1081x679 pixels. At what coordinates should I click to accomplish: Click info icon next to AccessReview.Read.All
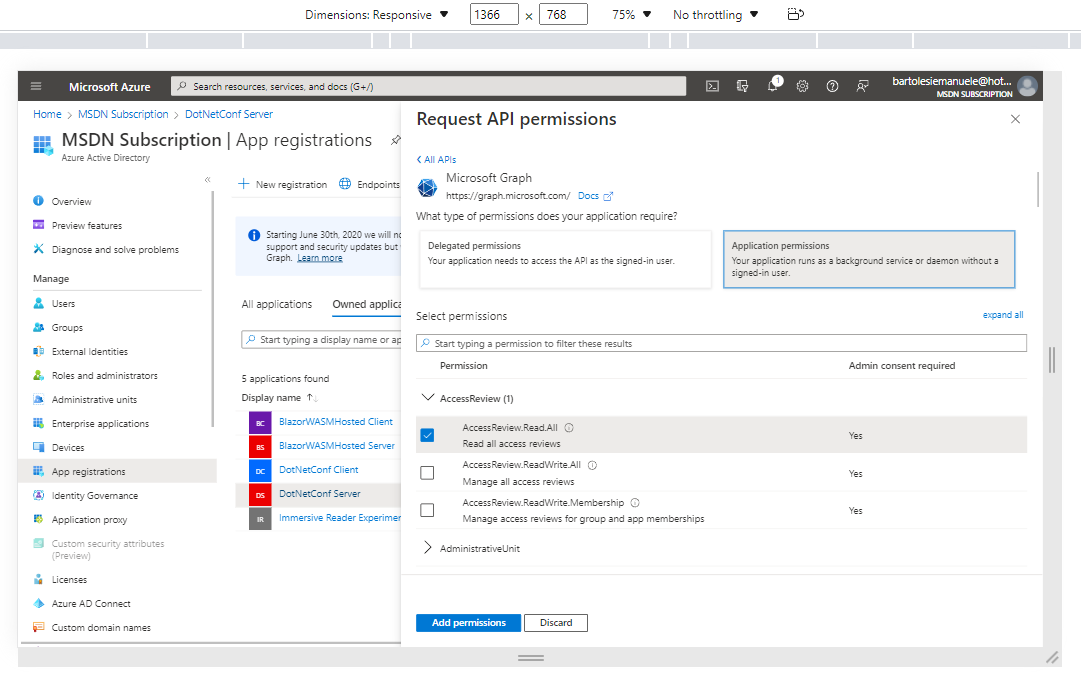569,428
